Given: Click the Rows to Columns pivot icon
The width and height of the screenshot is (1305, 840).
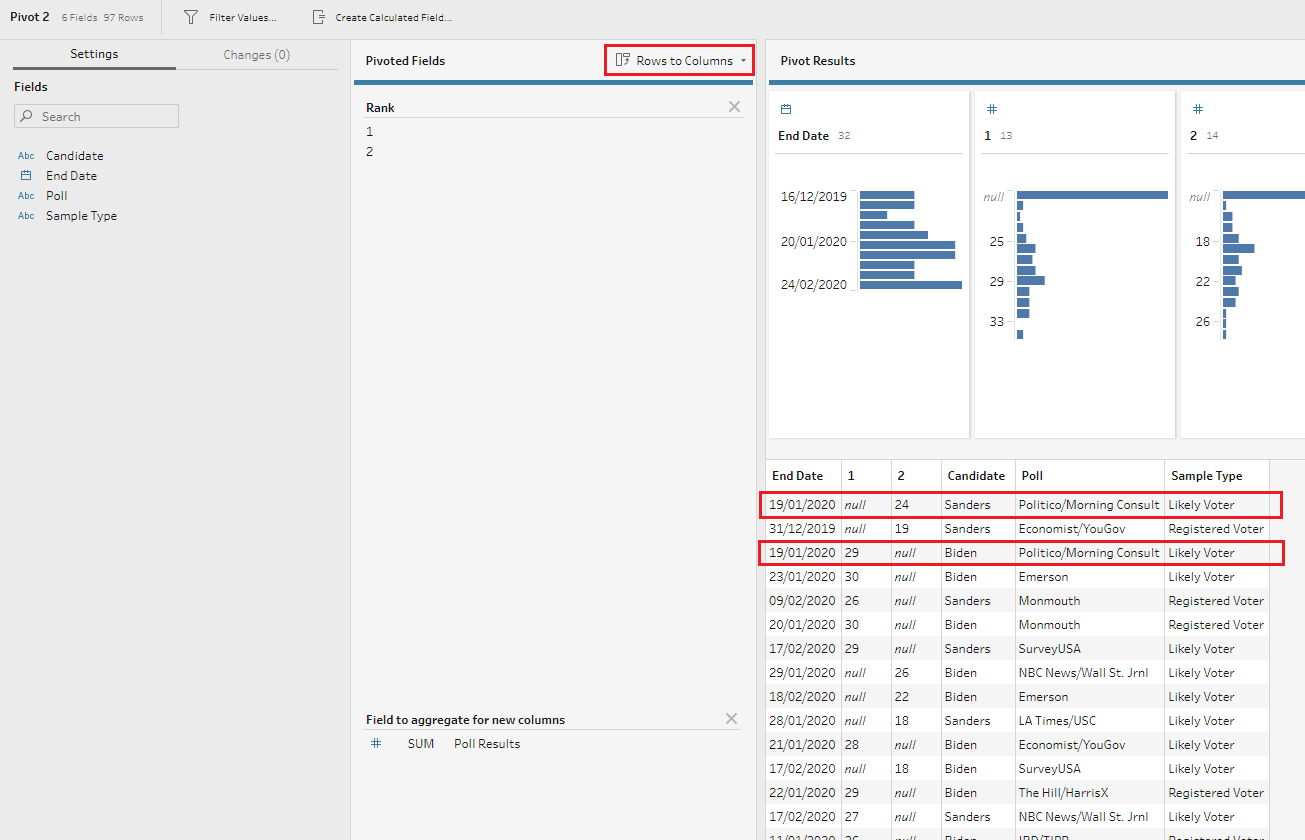Looking at the screenshot, I should click(623, 61).
